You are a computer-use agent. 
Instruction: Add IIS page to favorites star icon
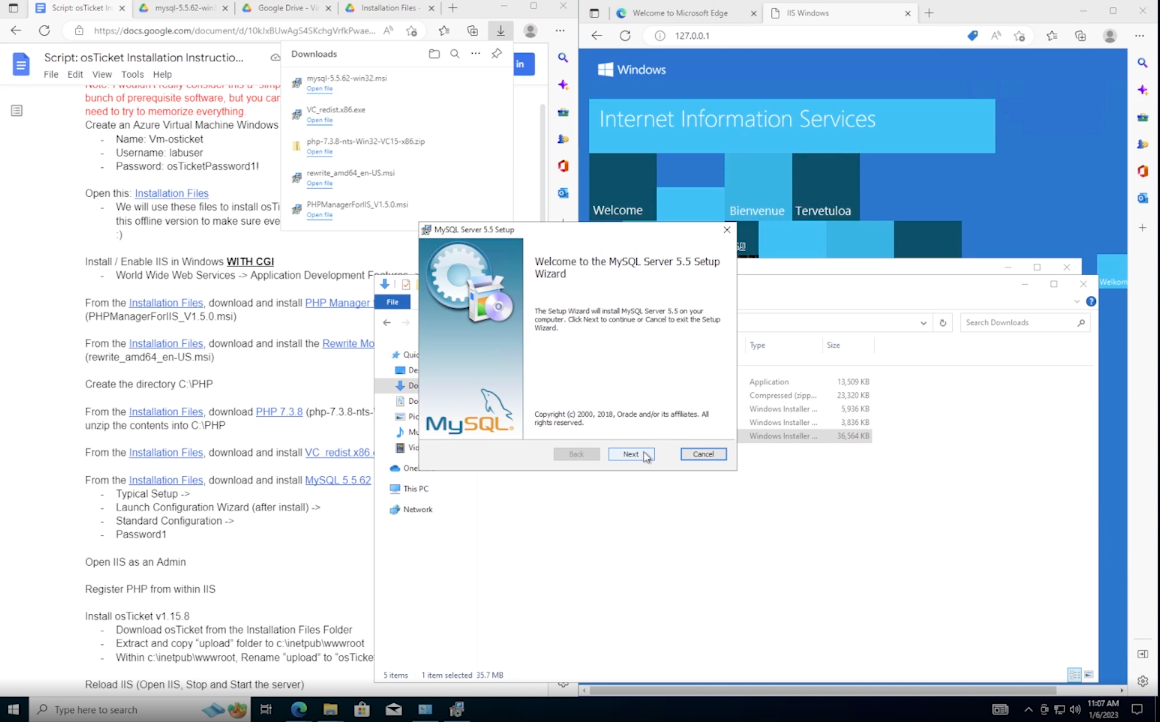coord(1020,36)
